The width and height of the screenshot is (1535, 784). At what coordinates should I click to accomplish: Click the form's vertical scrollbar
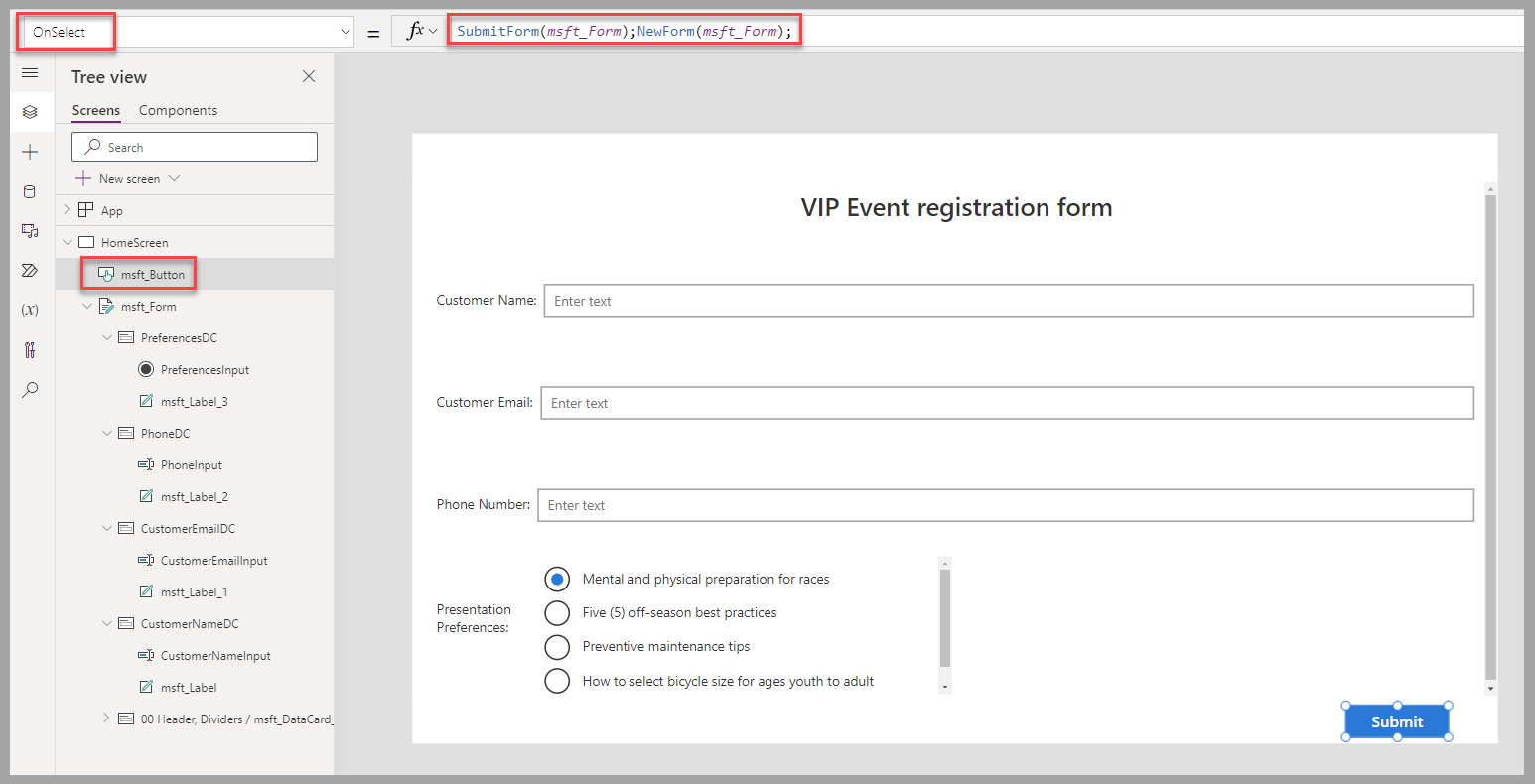coord(1490,437)
